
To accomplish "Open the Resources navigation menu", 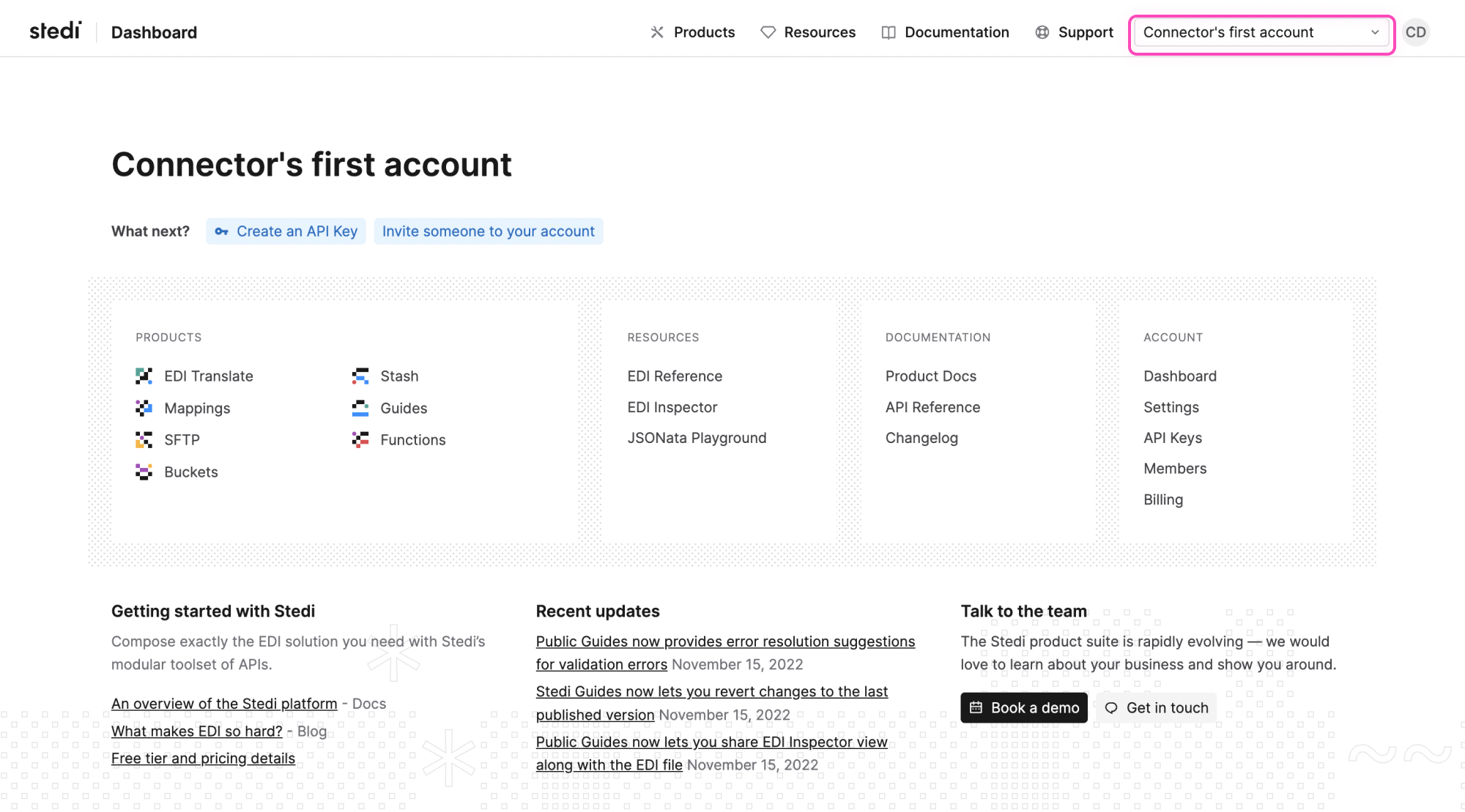I will (808, 32).
